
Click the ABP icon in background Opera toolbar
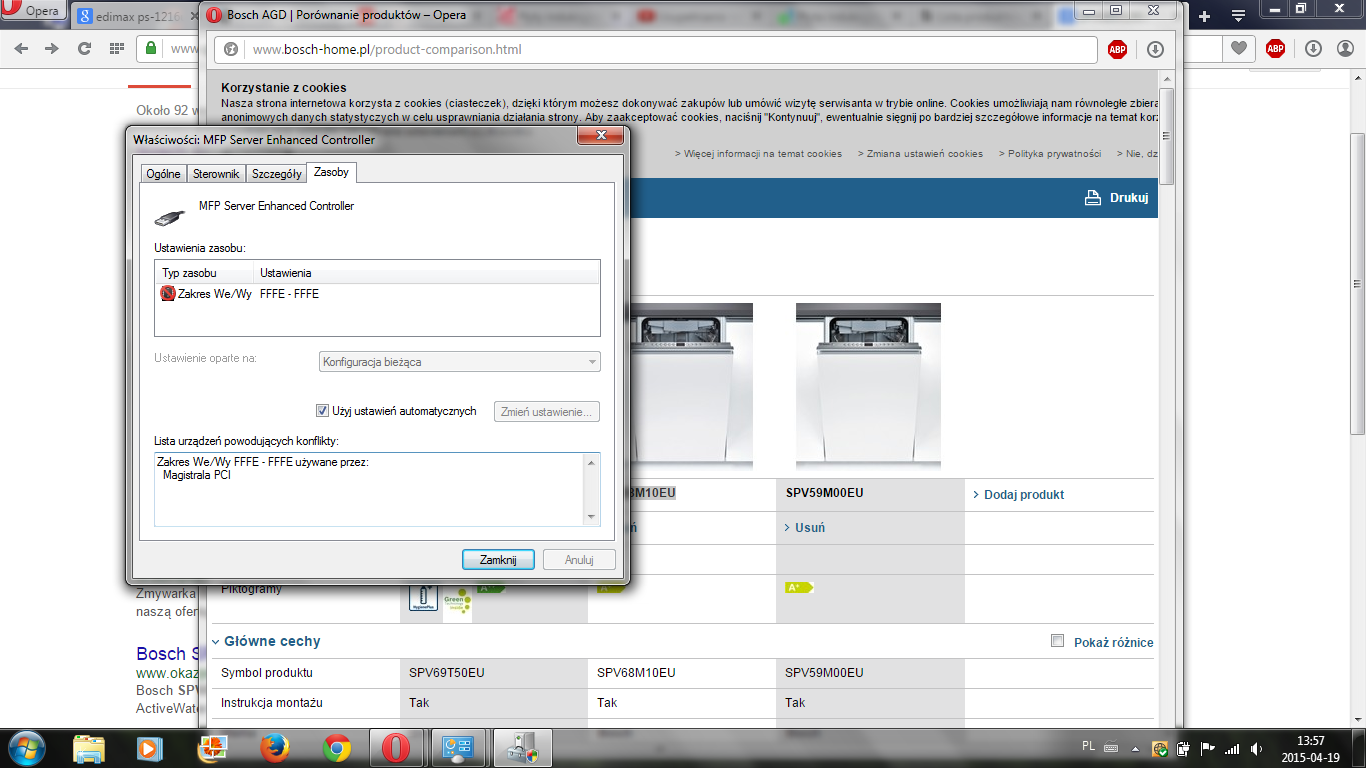point(1275,48)
